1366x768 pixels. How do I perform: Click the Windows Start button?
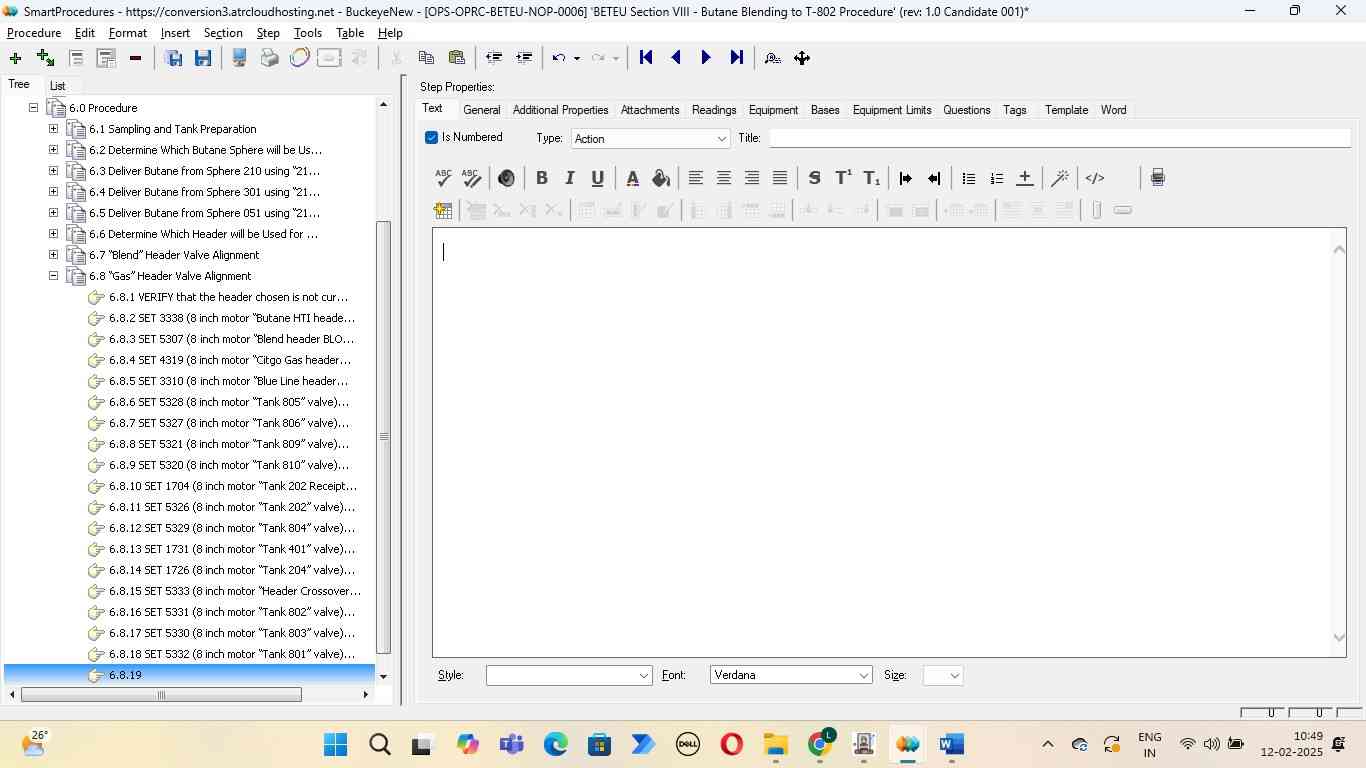click(336, 745)
